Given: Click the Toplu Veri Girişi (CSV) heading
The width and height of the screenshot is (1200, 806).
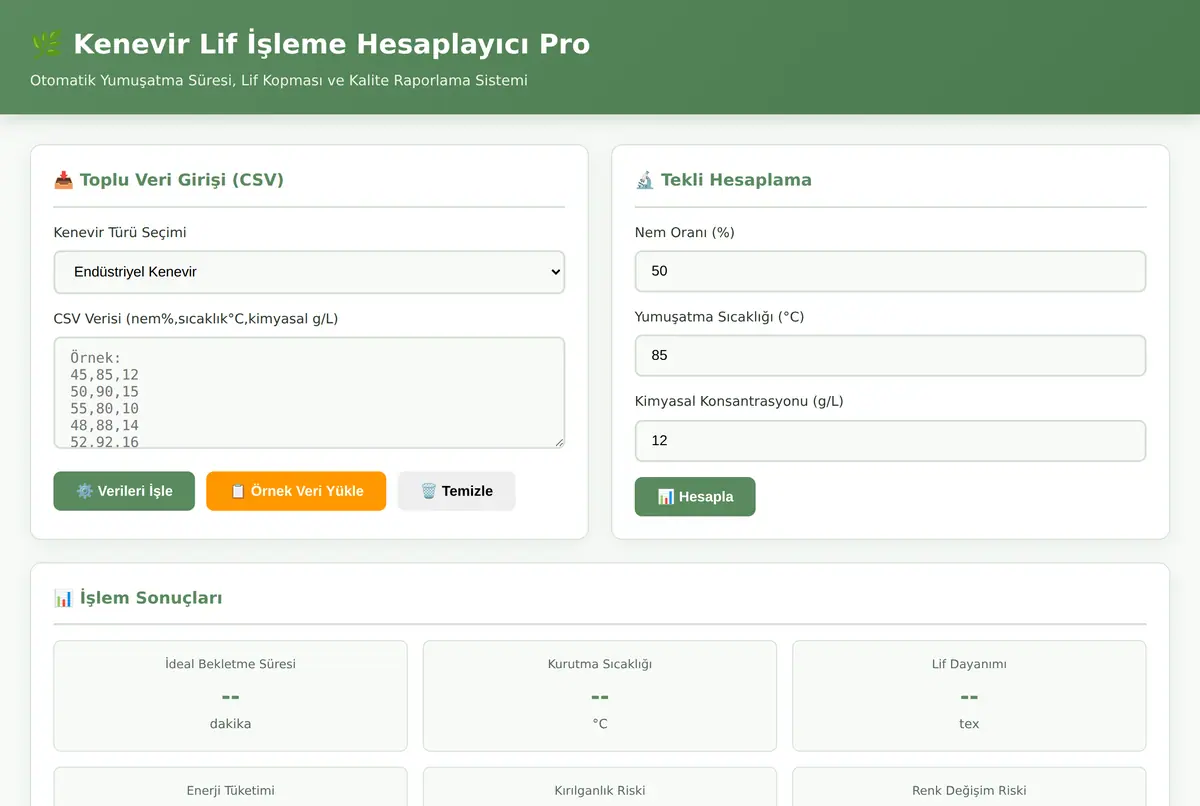Looking at the screenshot, I should click(182, 180).
